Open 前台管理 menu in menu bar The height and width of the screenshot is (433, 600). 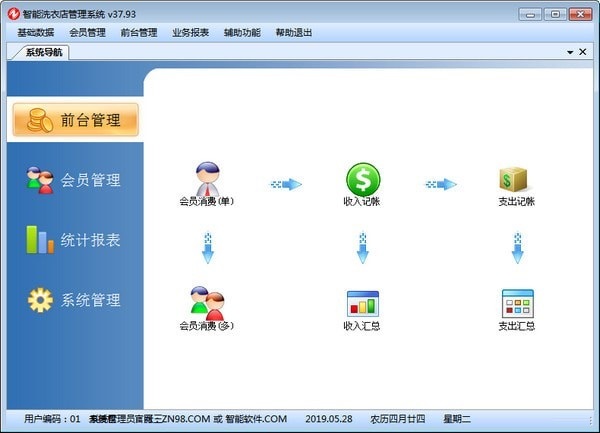click(x=139, y=32)
